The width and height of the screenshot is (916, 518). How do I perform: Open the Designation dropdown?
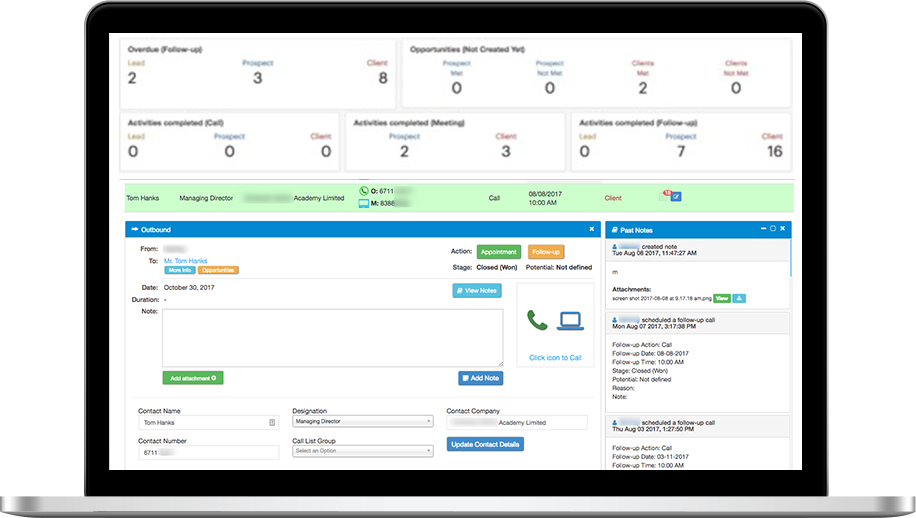[x=362, y=422]
